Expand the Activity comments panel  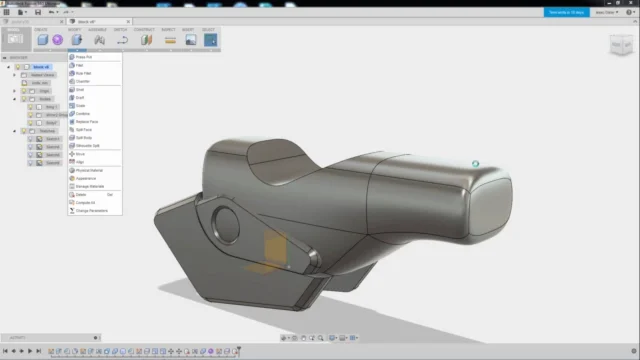[96, 338]
